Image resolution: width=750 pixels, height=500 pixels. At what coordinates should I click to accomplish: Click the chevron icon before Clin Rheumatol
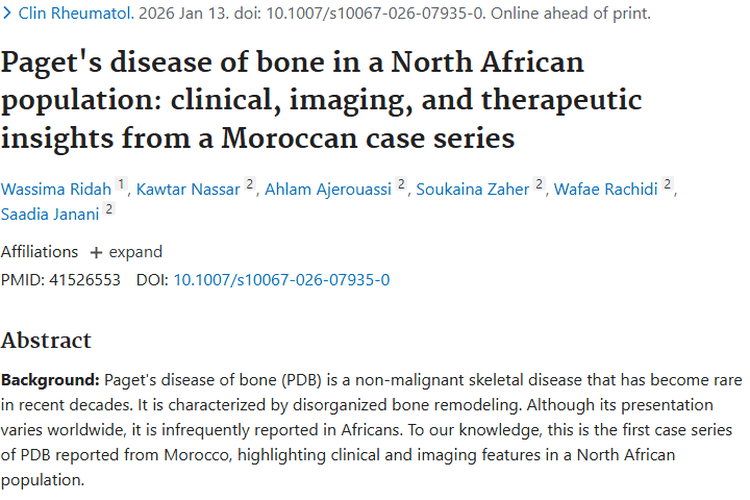7,14
